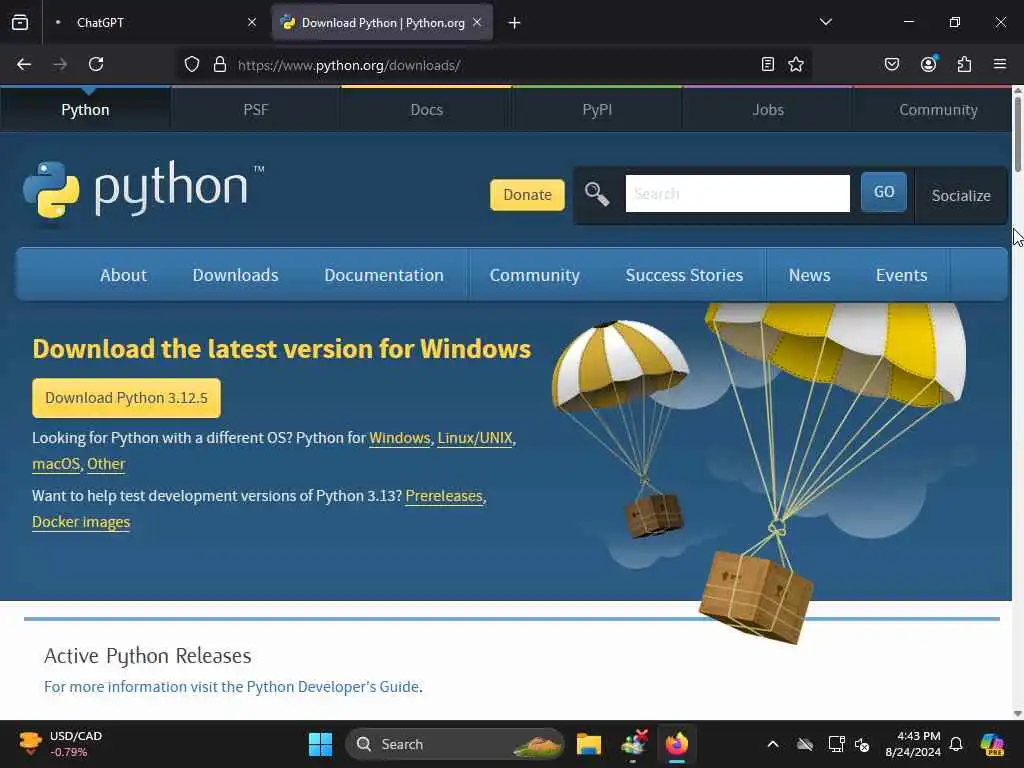The image size is (1024, 768).
Task: Open Copilot preview icon in taskbar
Action: pyautogui.click(x=992, y=744)
